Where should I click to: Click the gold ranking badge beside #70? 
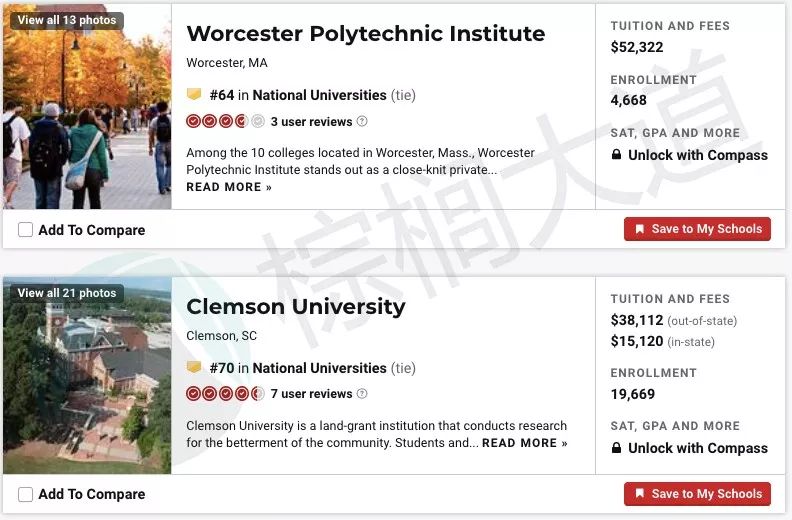[194, 367]
